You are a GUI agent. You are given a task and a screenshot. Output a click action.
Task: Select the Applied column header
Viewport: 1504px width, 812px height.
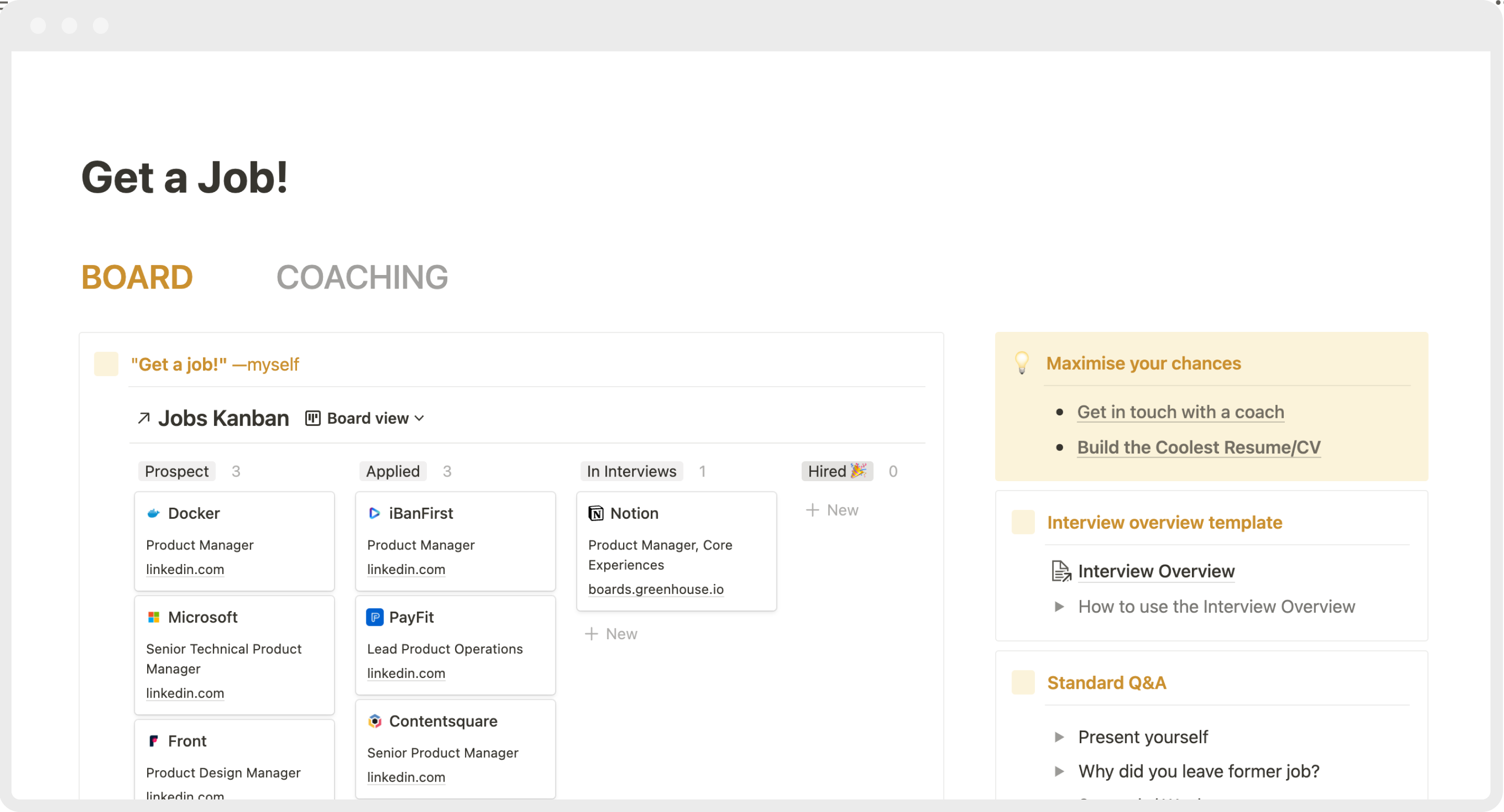(393, 471)
